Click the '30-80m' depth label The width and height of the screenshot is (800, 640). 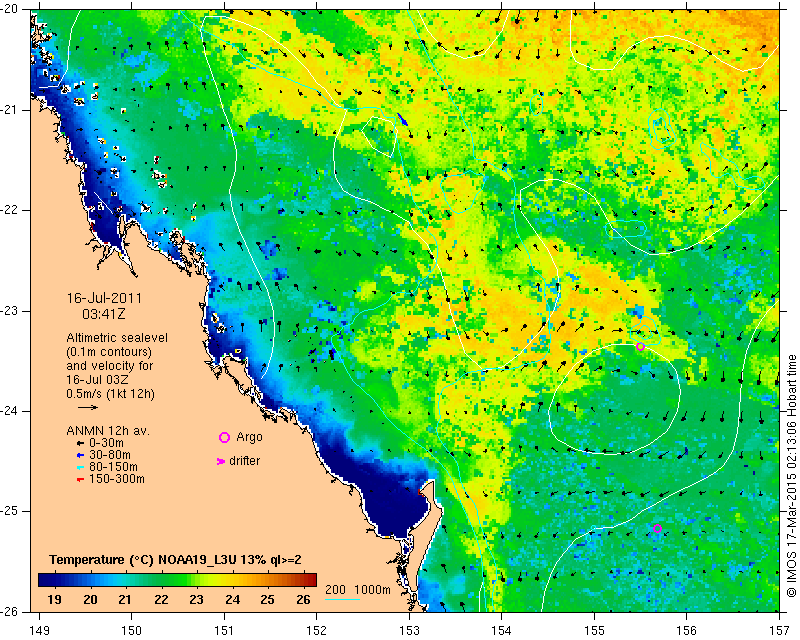(110, 455)
